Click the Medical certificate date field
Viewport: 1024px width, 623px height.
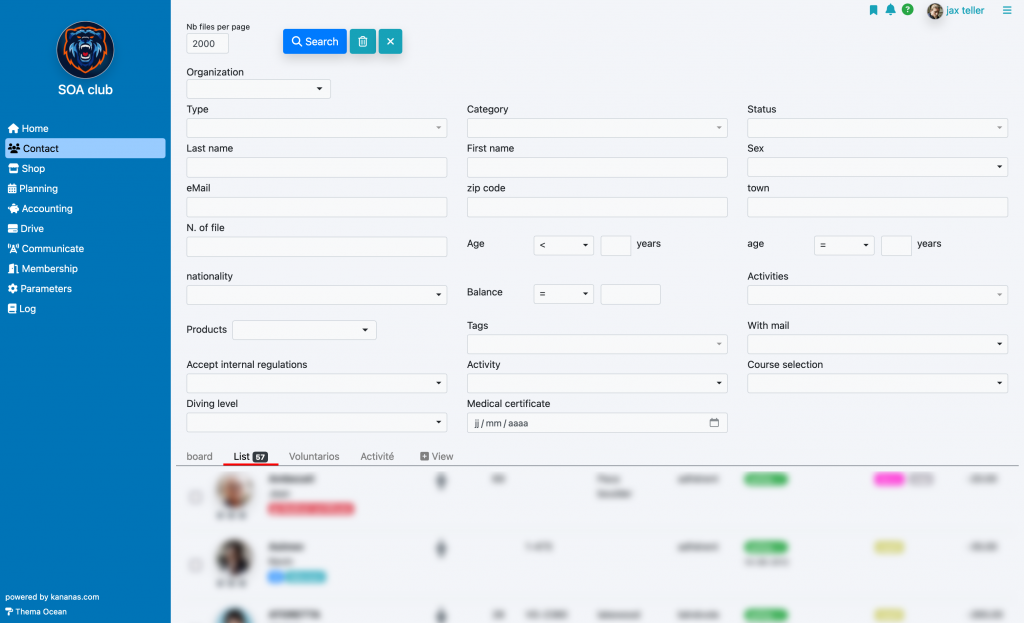tap(597, 423)
